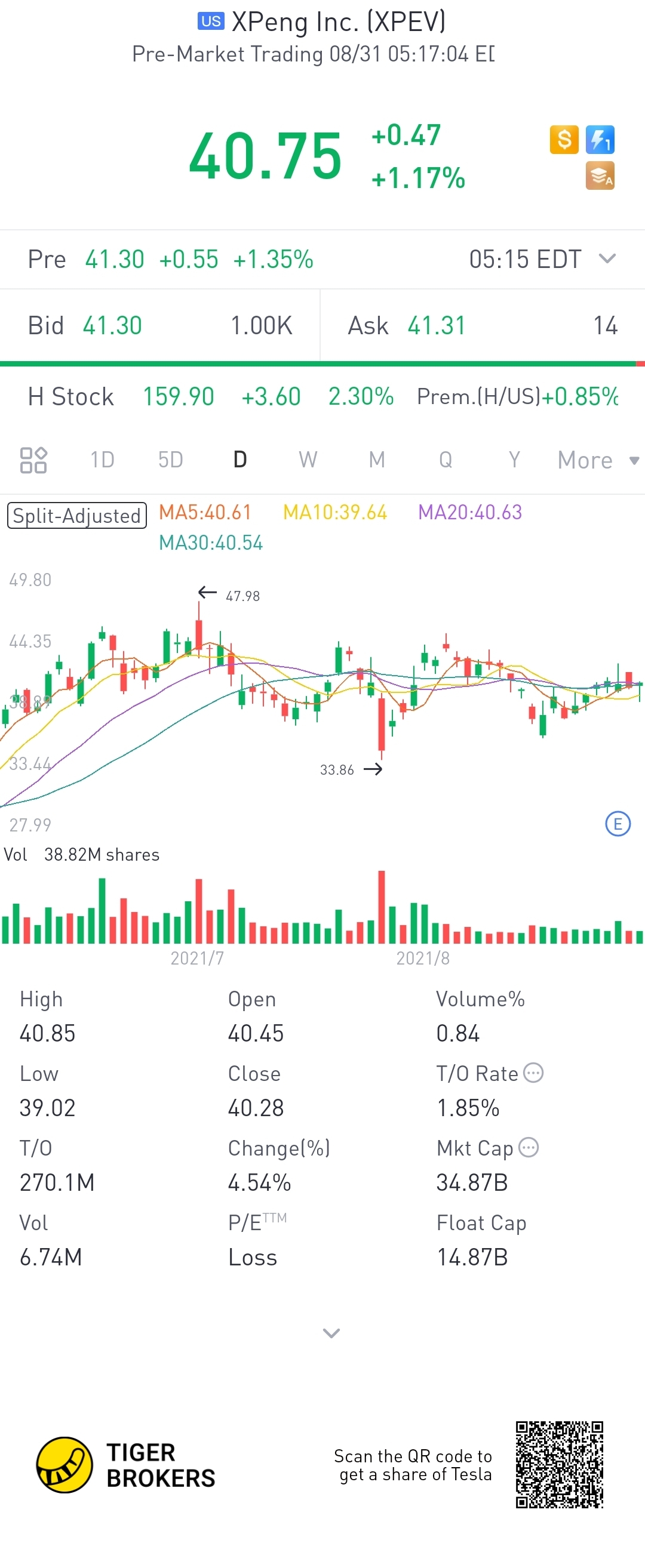
Task: Tap the 2021/8 date axis label
Action: pyautogui.click(x=423, y=958)
